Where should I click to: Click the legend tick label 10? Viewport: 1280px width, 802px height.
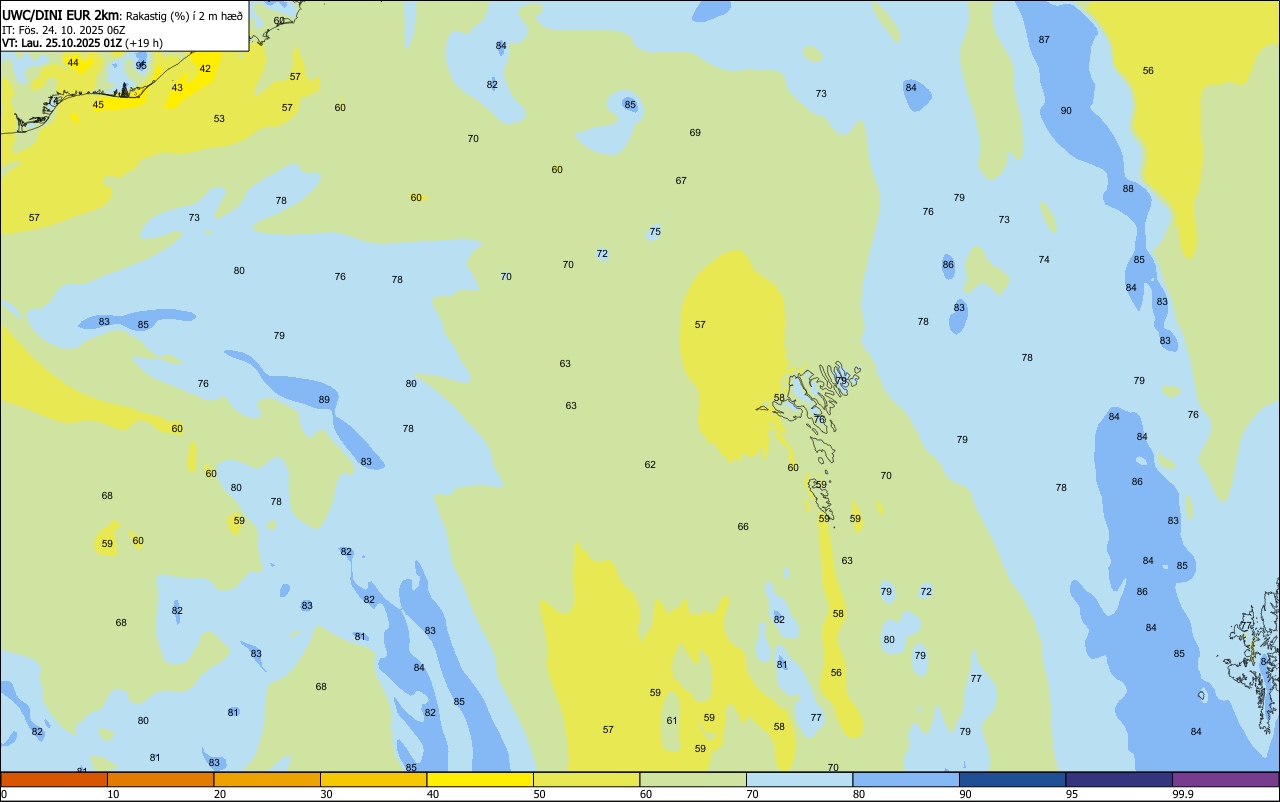(114, 794)
